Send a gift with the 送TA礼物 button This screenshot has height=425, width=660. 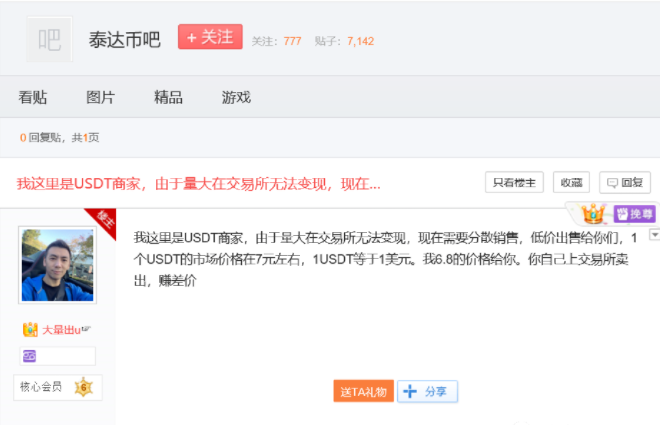point(363,391)
